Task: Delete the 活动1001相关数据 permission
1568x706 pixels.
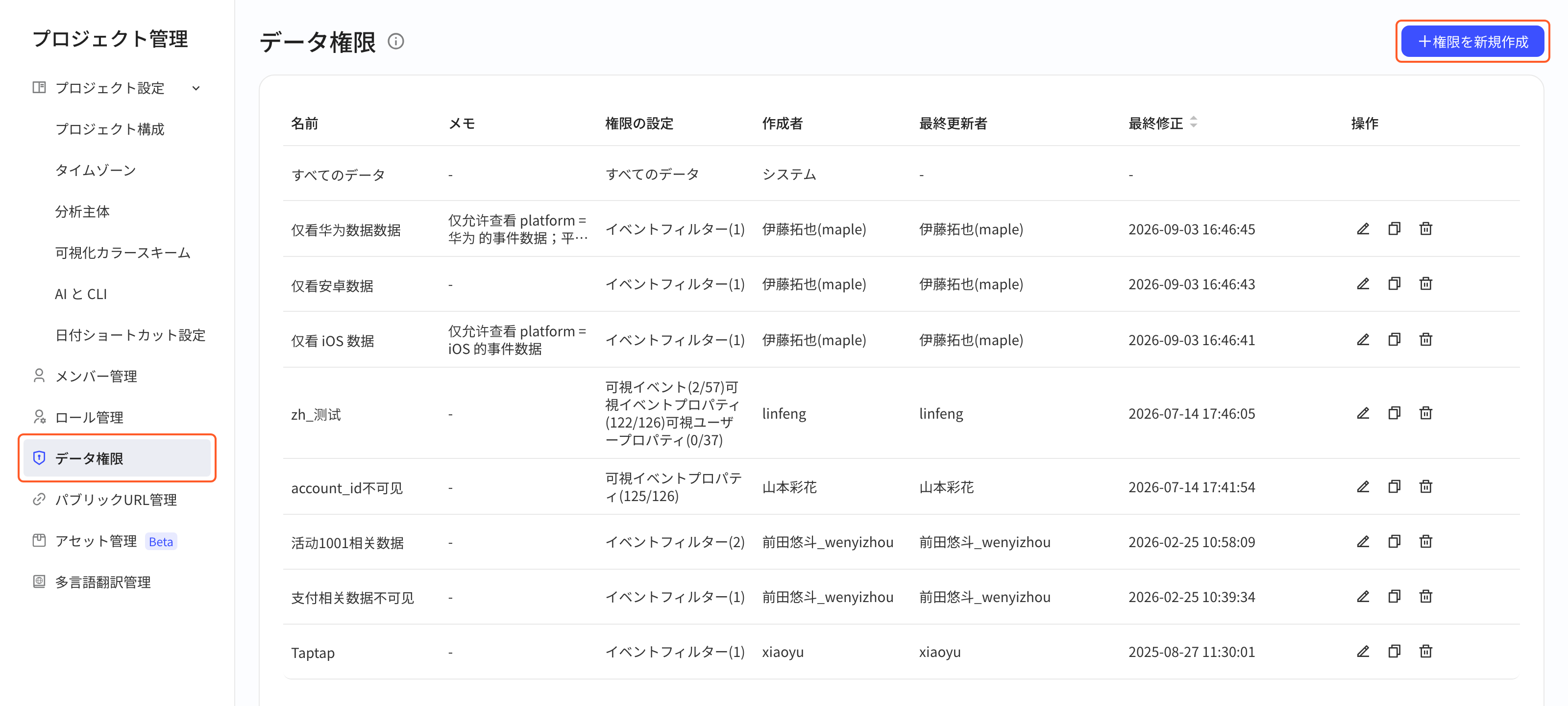Action: [x=1425, y=542]
